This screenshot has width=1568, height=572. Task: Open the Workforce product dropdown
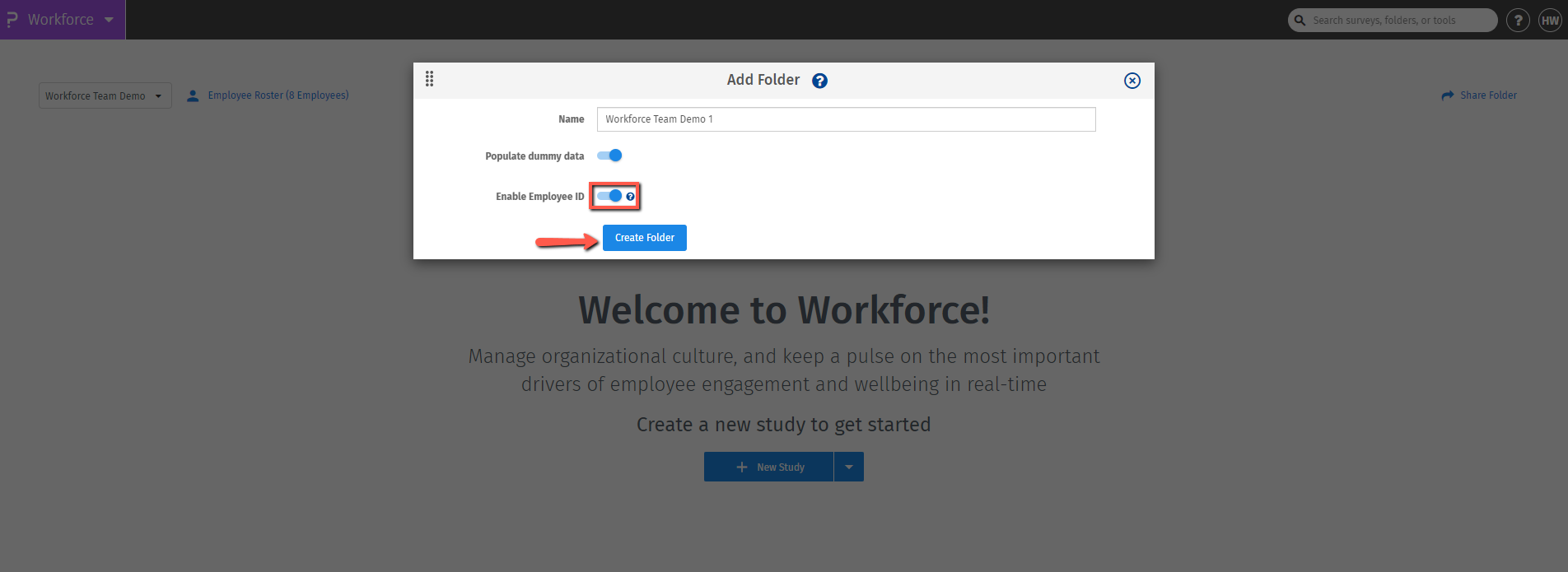63,20
